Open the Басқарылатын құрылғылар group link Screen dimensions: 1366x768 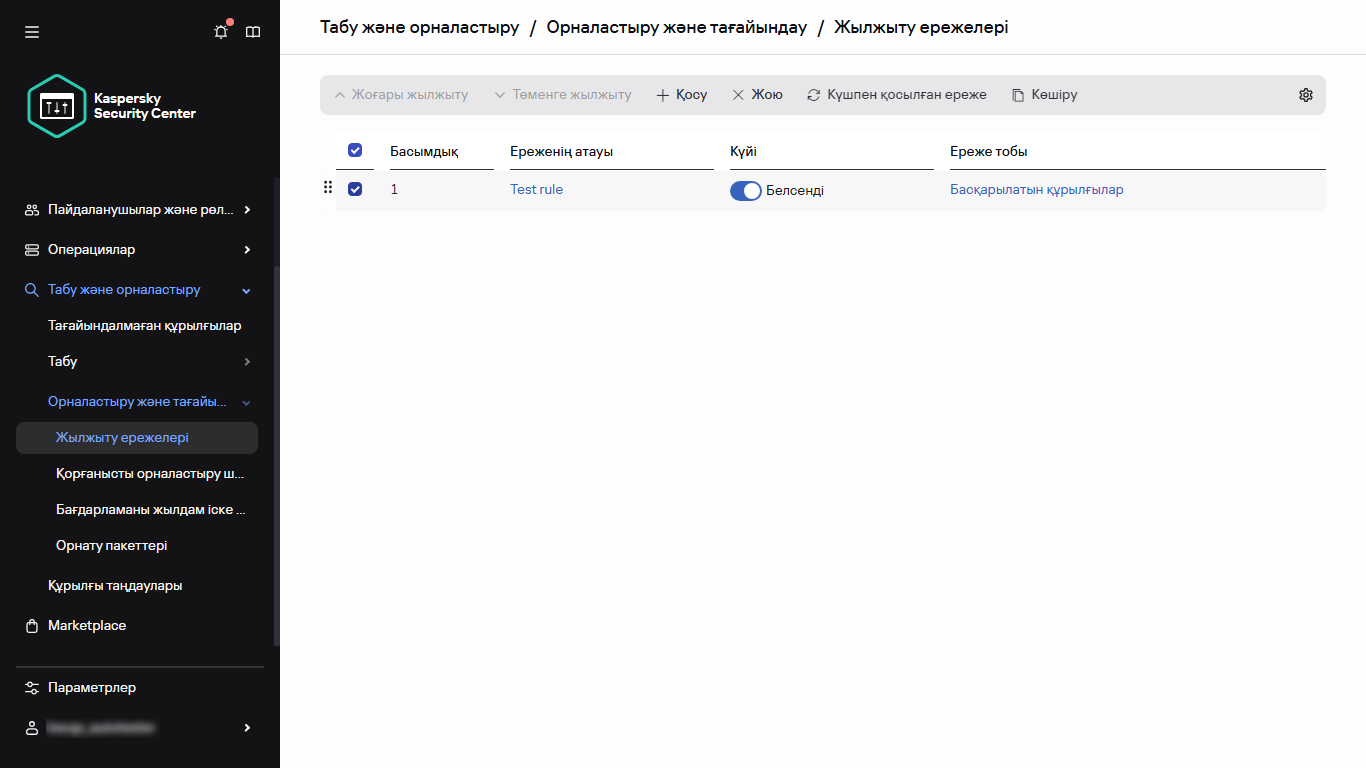pos(1036,189)
